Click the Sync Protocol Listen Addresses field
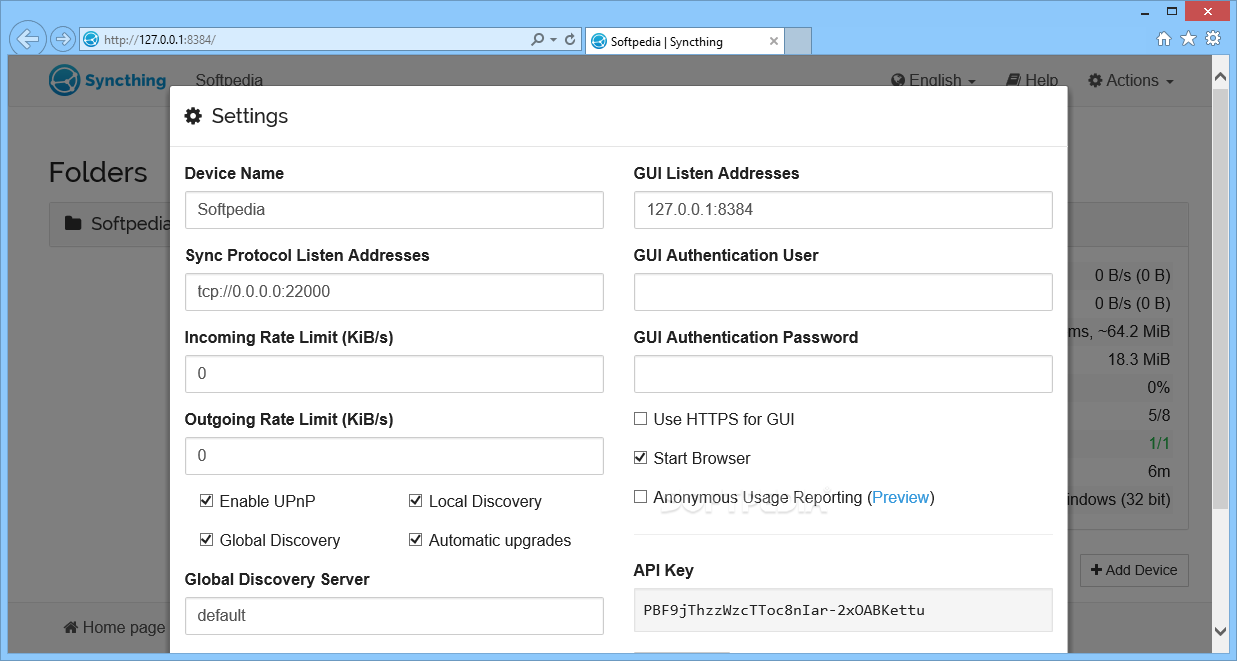The width and height of the screenshot is (1237, 661). click(x=394, y=292)
